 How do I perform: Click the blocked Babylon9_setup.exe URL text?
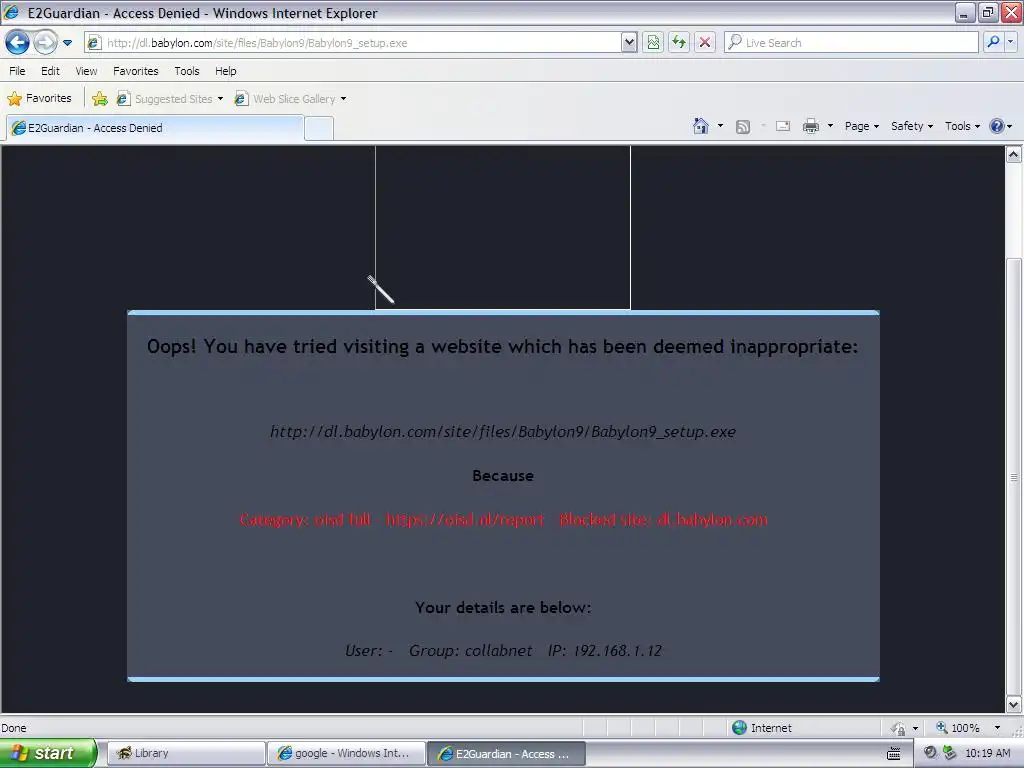[503, 432]
